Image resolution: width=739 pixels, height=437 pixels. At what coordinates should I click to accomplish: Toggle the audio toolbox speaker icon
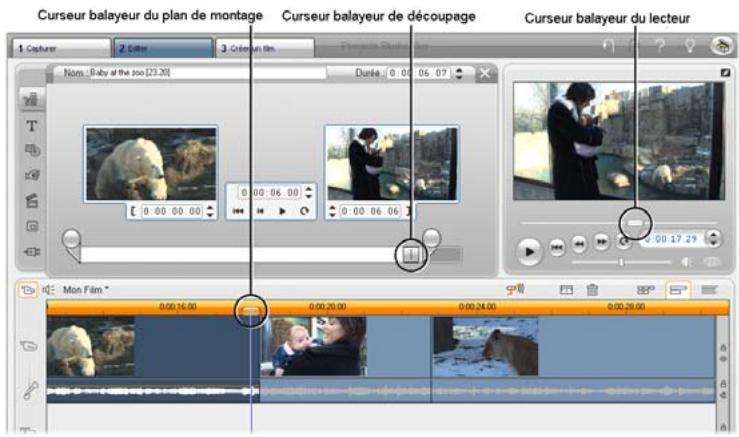click(x=49, y=289)
